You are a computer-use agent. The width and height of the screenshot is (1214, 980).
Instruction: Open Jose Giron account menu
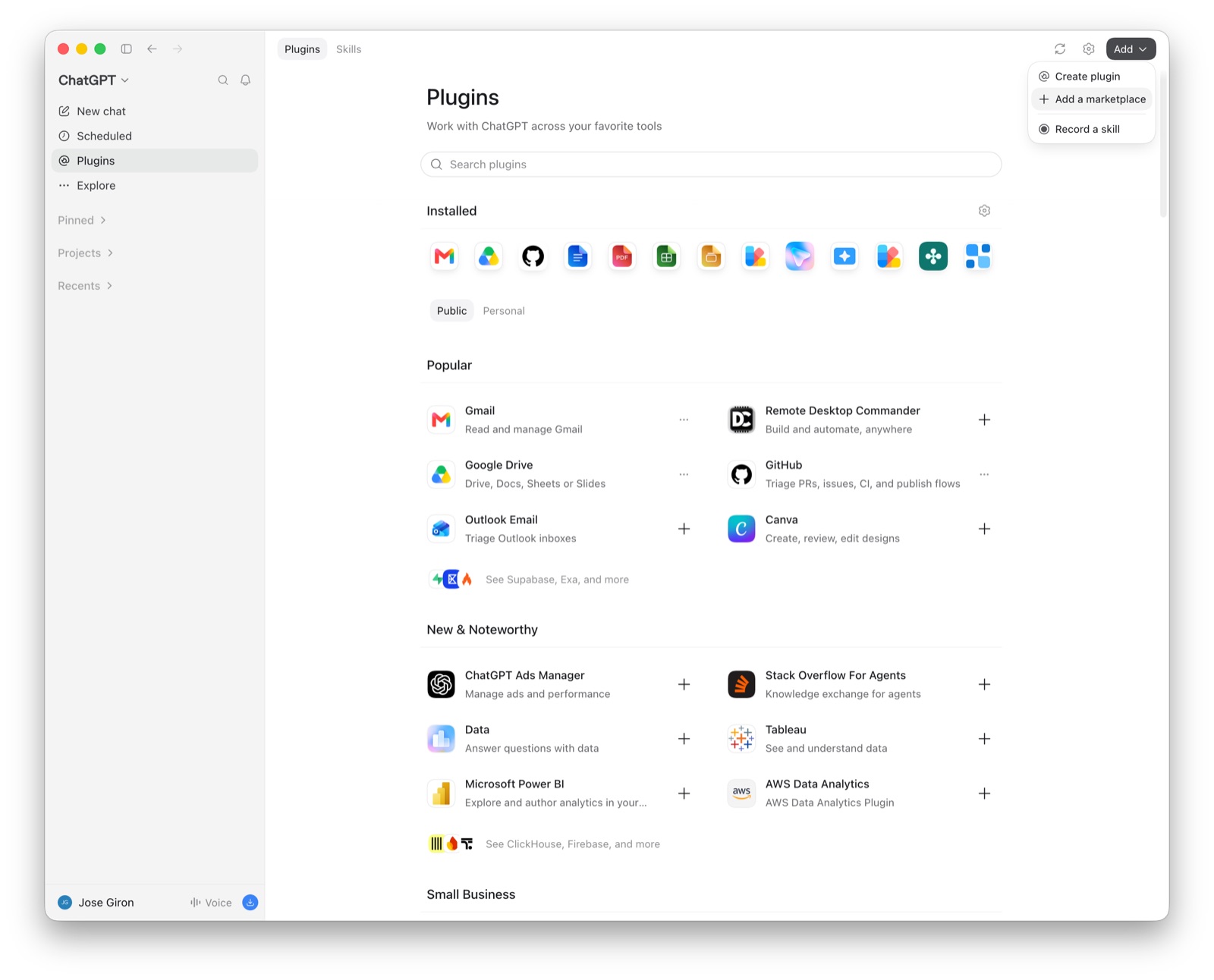click(x=96, y=902)
